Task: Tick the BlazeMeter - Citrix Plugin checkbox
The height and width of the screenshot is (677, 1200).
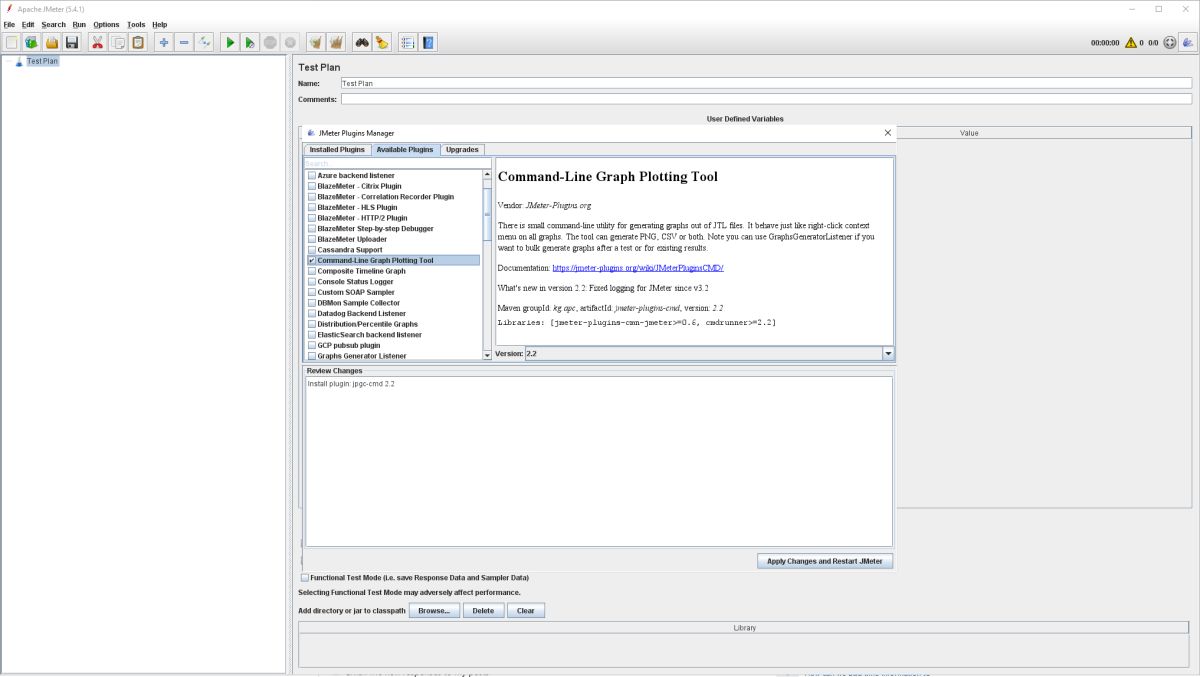Action: point(312,186)
